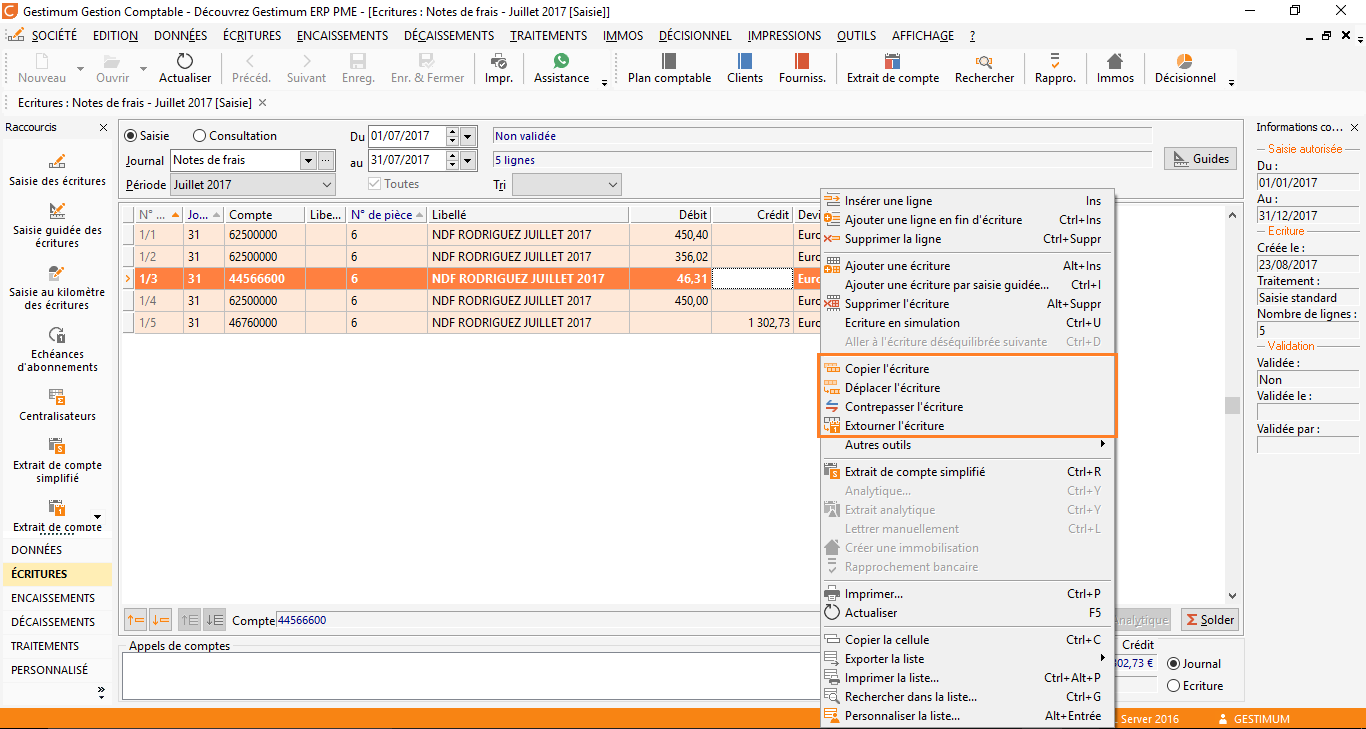The height and width of the screenshot is (729, 1366).
Task: Open the Du date calendar dropdown
Action: 468,136
